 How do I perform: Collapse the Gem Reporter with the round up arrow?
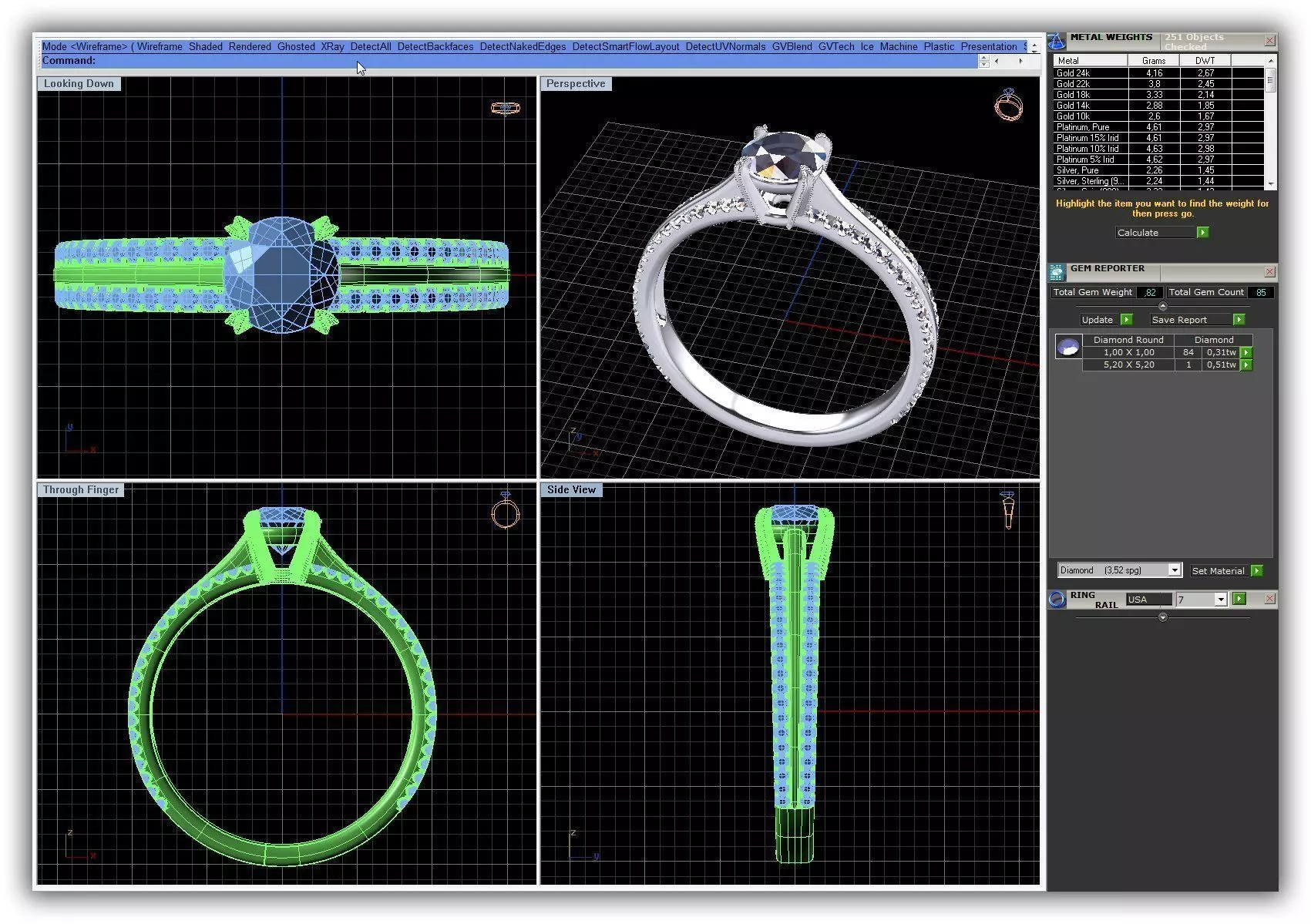tap(1162, 306)
